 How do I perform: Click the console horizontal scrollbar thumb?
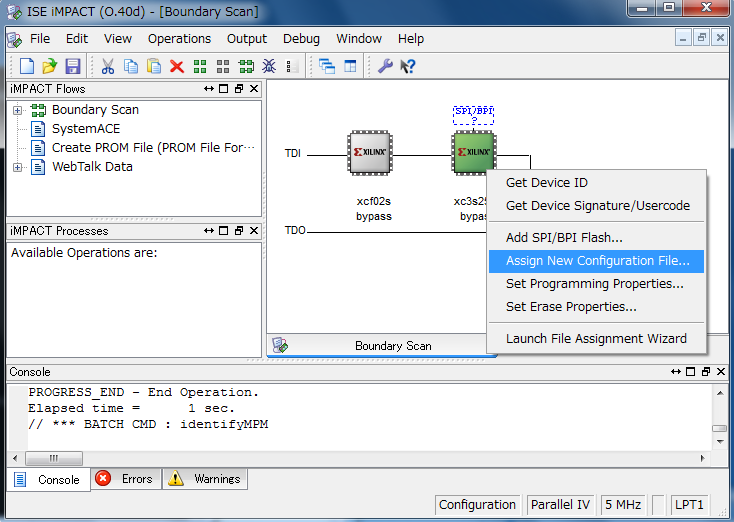click(54, 458)
